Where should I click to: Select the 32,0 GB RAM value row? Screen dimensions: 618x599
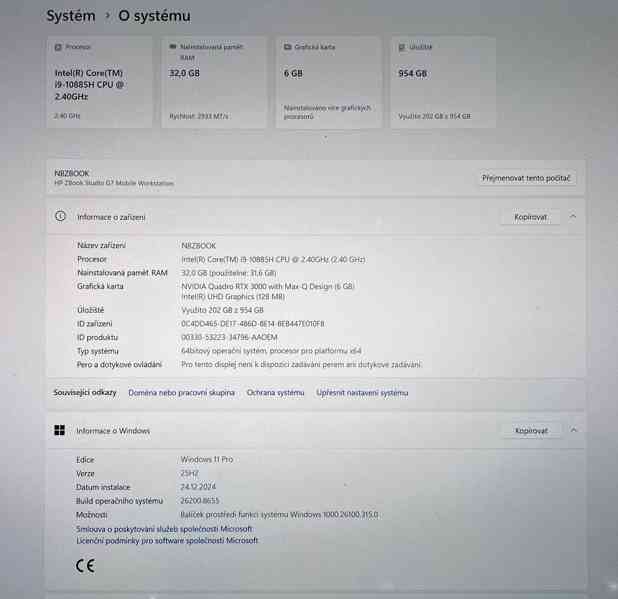229,273
